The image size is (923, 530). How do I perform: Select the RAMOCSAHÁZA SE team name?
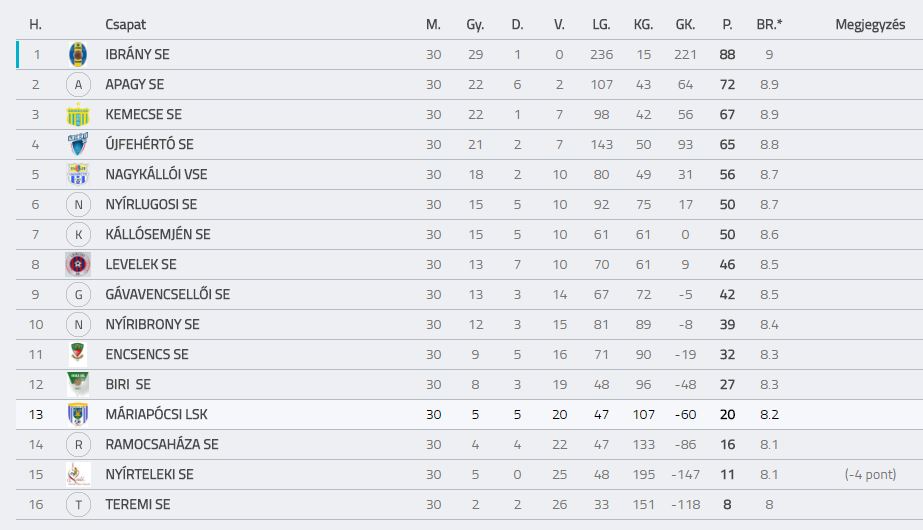(162, 445)
